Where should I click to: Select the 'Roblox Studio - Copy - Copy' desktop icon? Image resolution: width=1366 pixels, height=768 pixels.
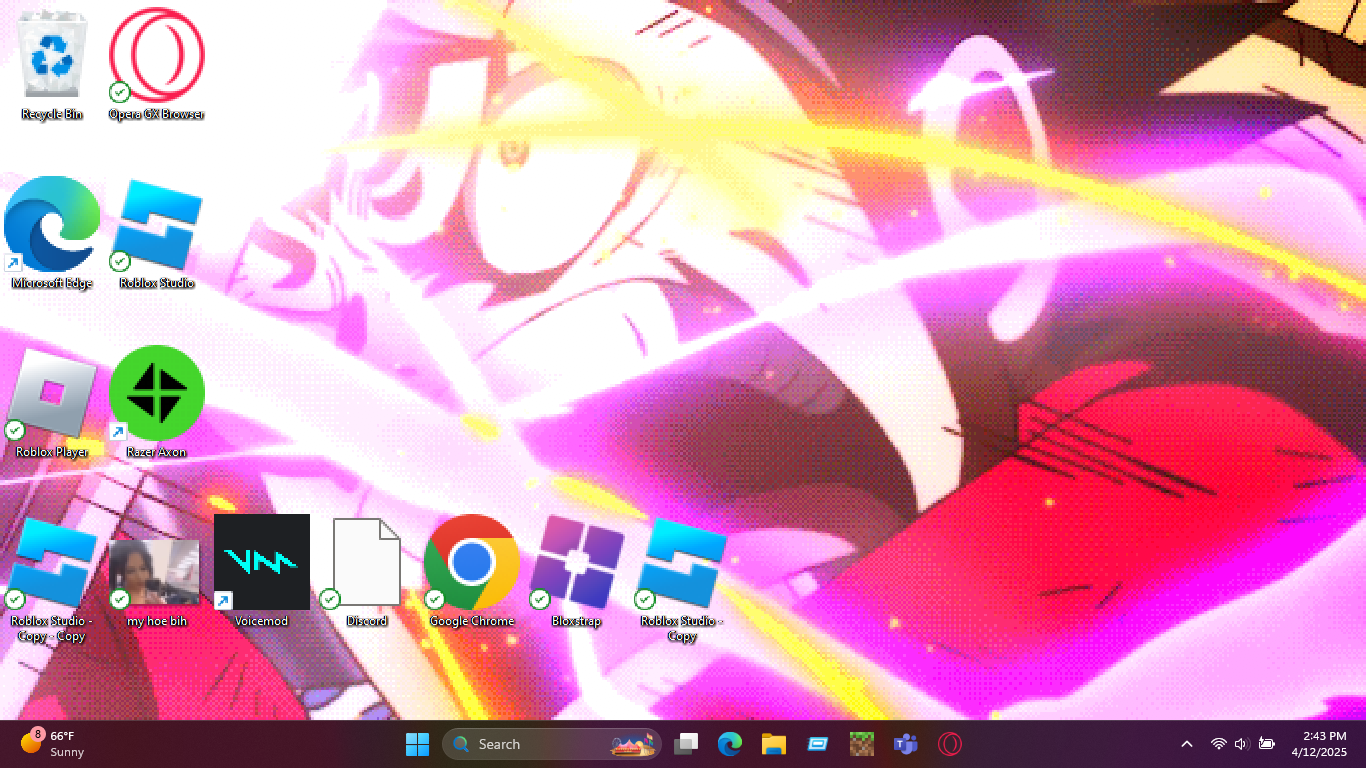pos(52,580)
